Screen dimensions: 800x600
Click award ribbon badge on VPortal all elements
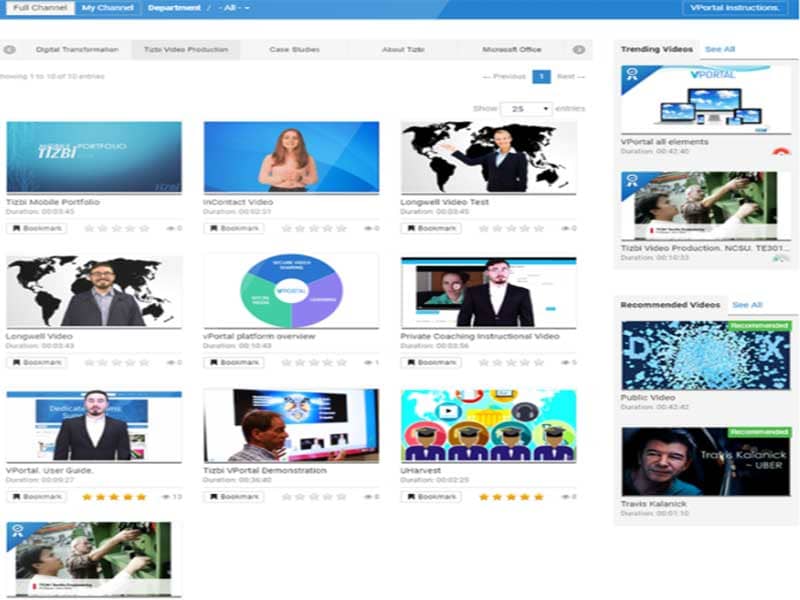(632, 74)
